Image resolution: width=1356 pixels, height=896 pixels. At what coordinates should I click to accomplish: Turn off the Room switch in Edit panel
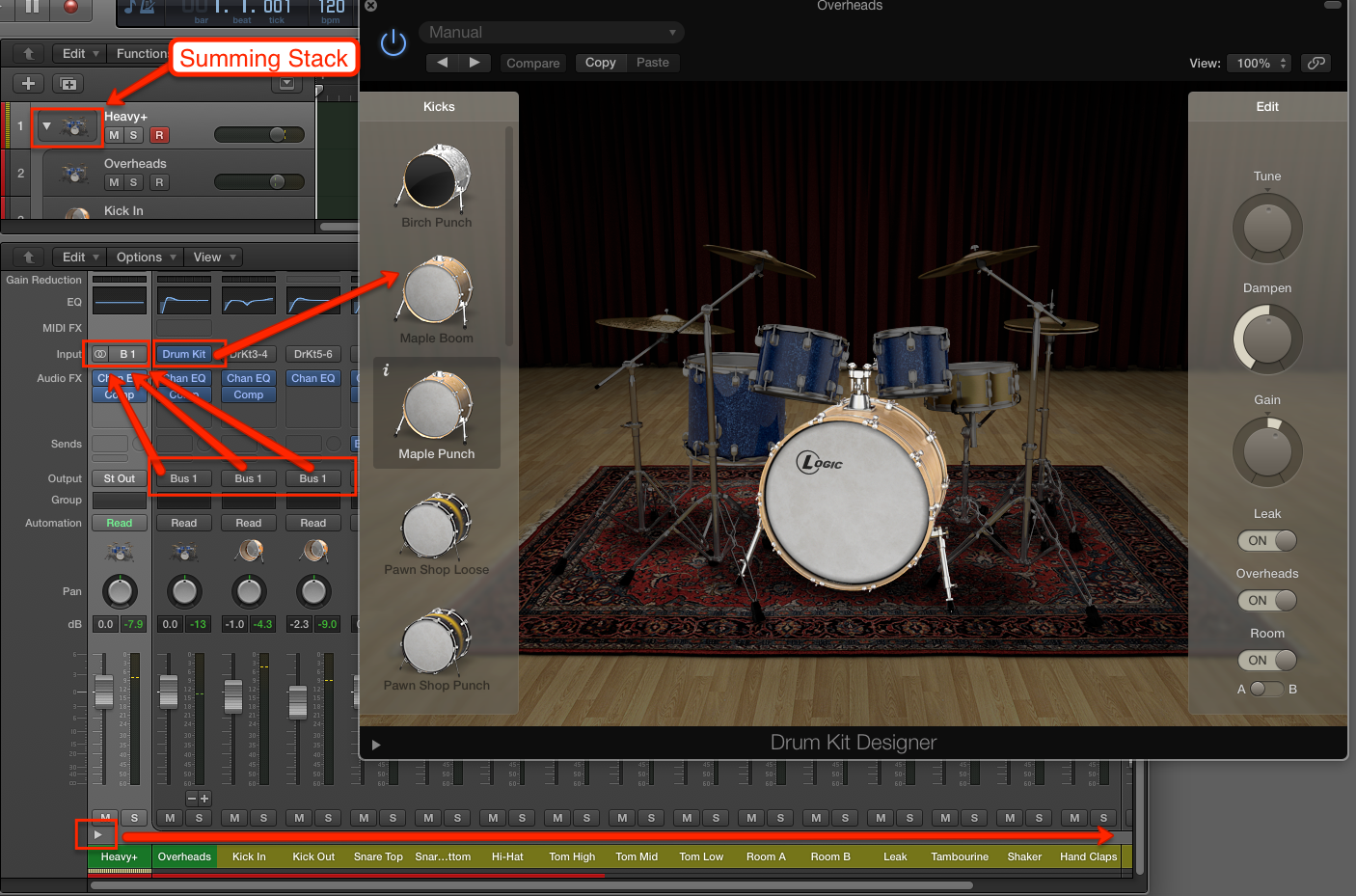coord(1267,661)
